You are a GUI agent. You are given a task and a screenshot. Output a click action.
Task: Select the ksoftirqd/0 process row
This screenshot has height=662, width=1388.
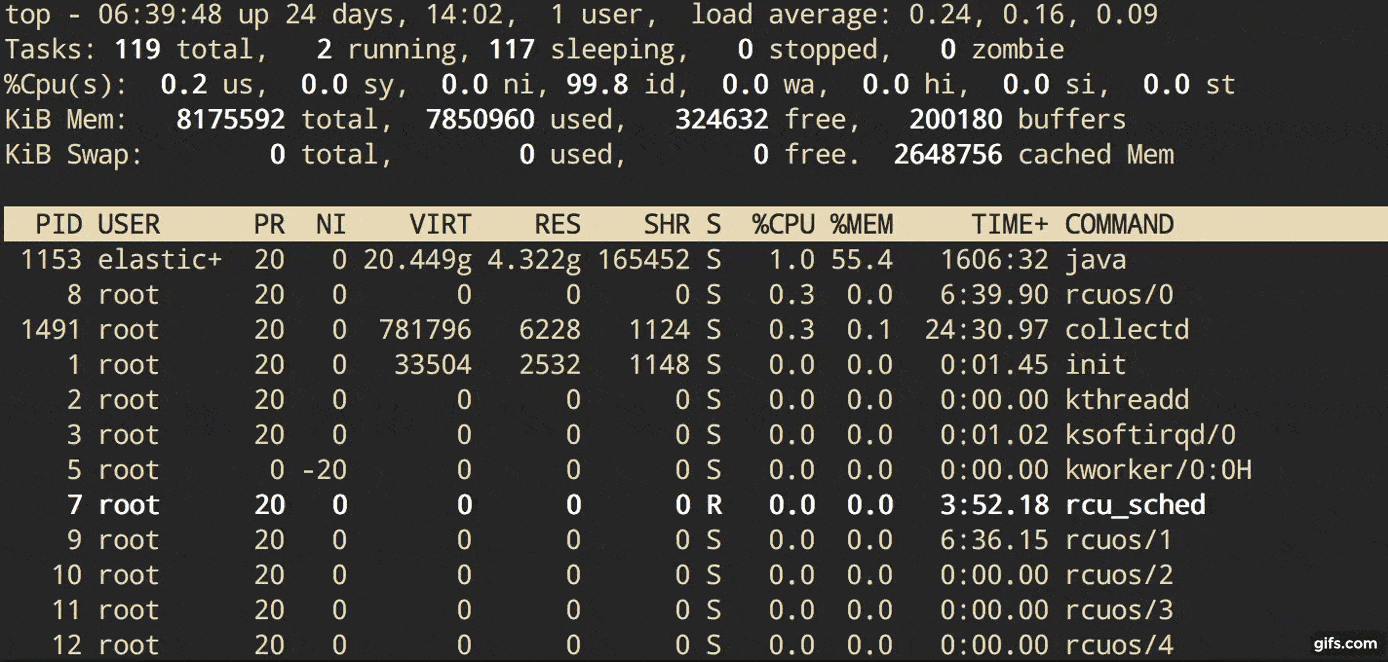click(600, 434)
